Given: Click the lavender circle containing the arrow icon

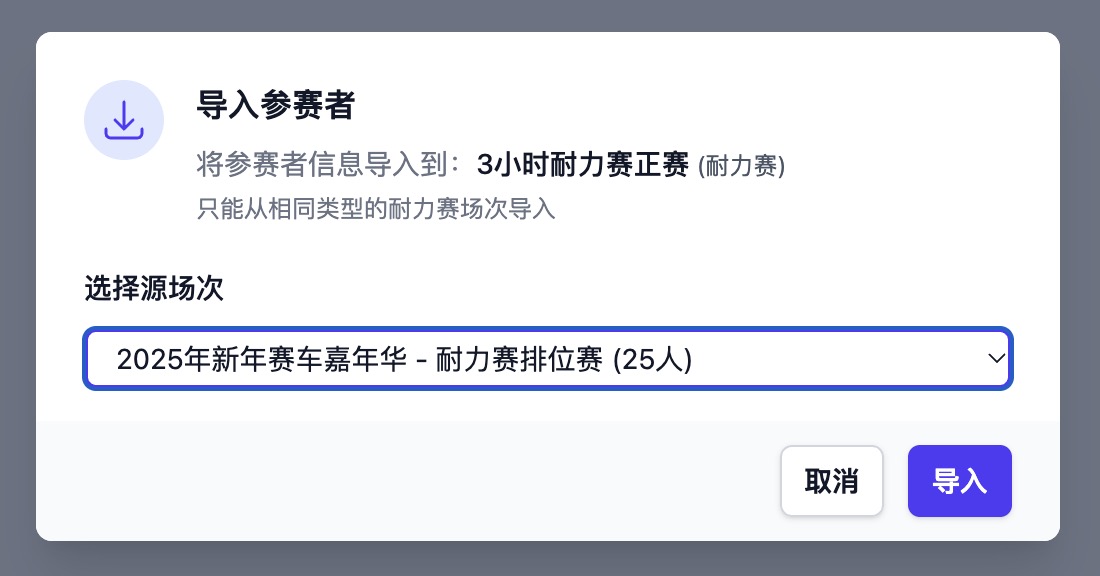Looking at the screenshot, I should [124, 120].
